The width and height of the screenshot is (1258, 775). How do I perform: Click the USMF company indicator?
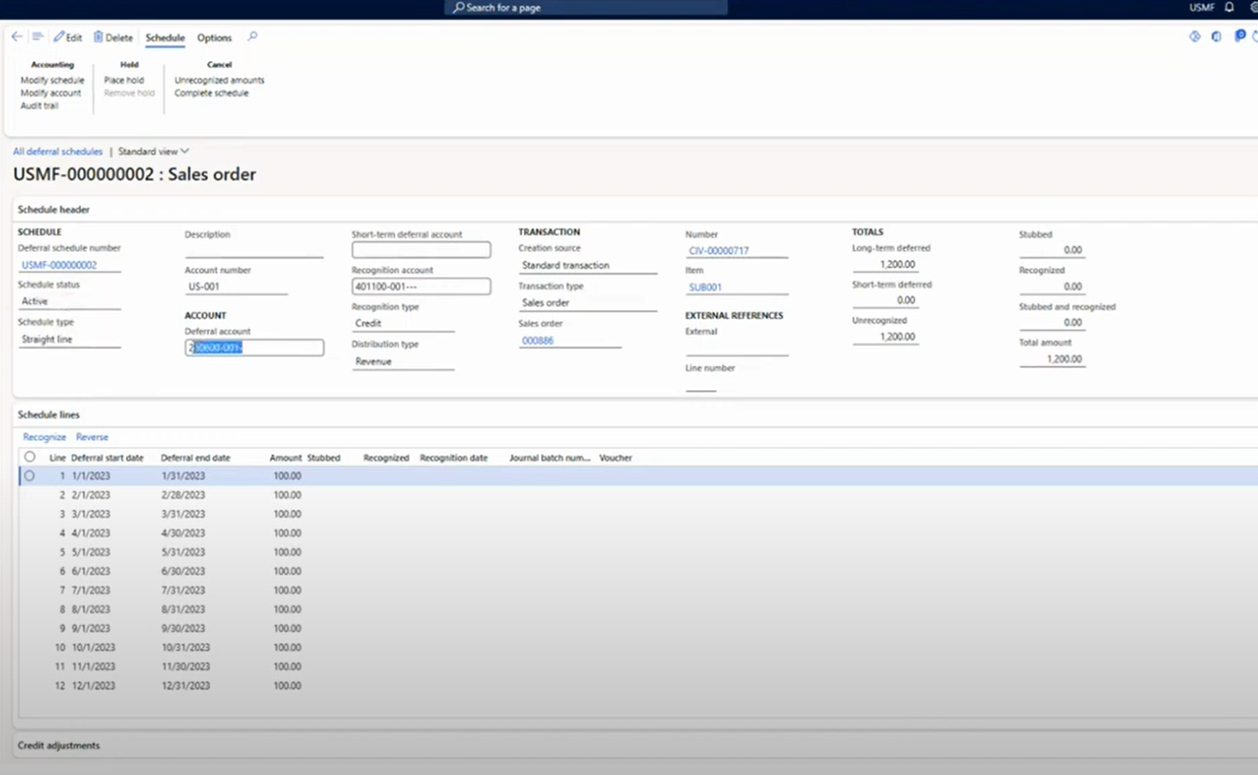1201,7
